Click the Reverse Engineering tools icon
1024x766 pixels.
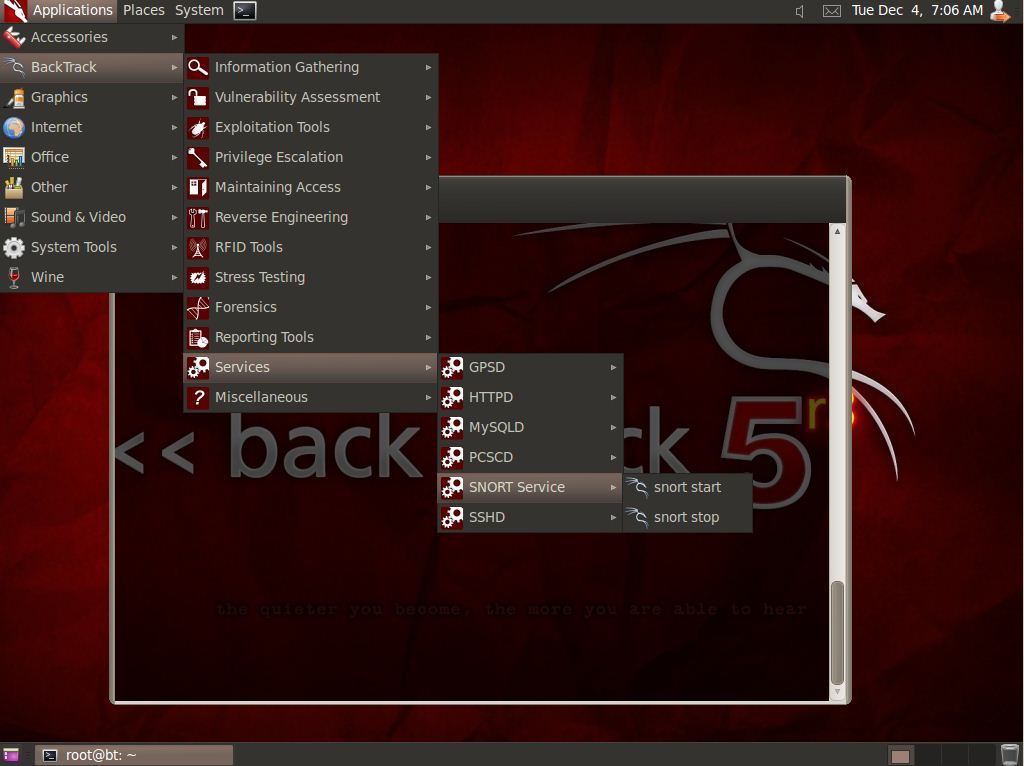click(198, 217)
